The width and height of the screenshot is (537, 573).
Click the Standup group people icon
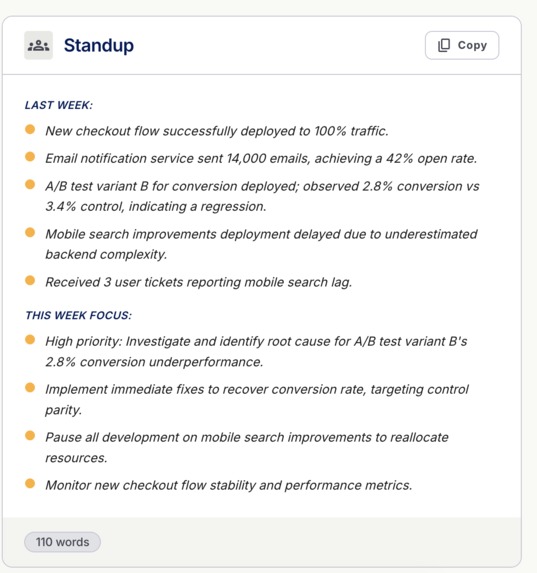(38, 45)
